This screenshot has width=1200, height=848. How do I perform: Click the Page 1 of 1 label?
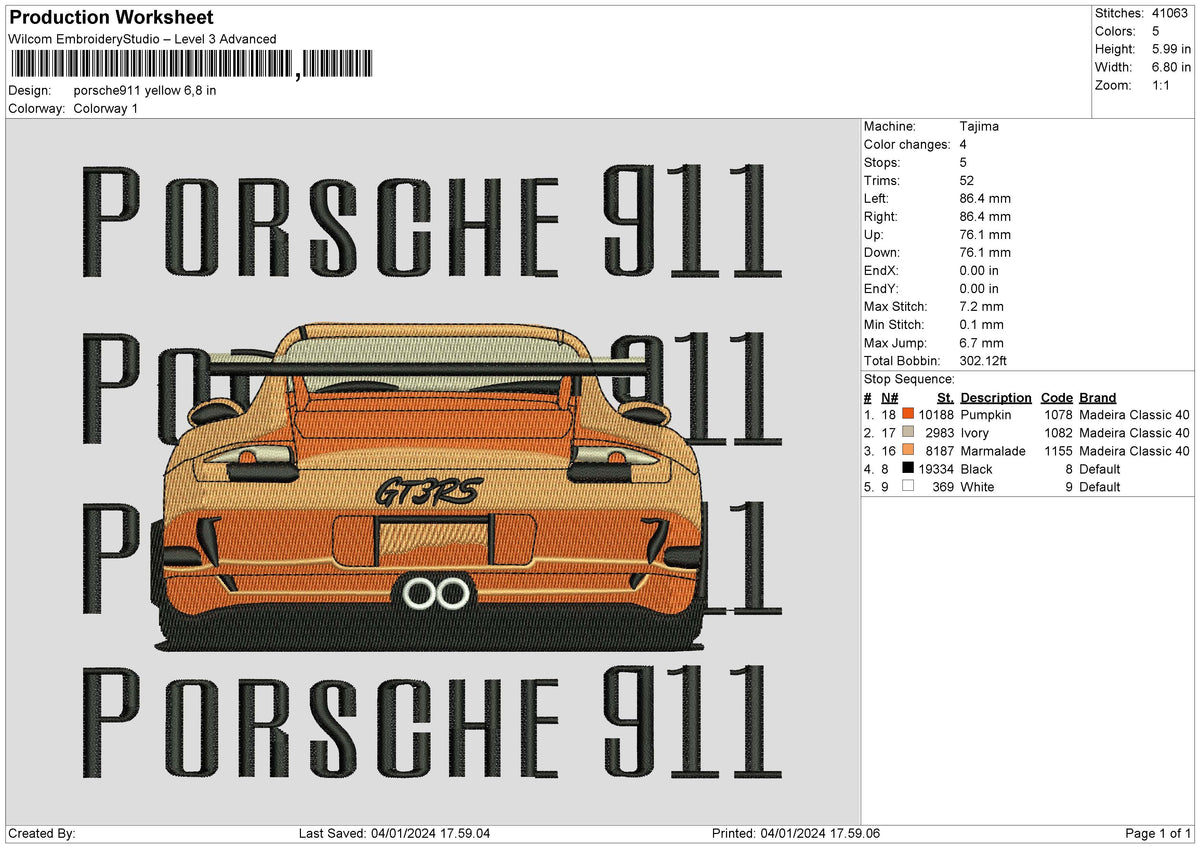pos(1158,833)
